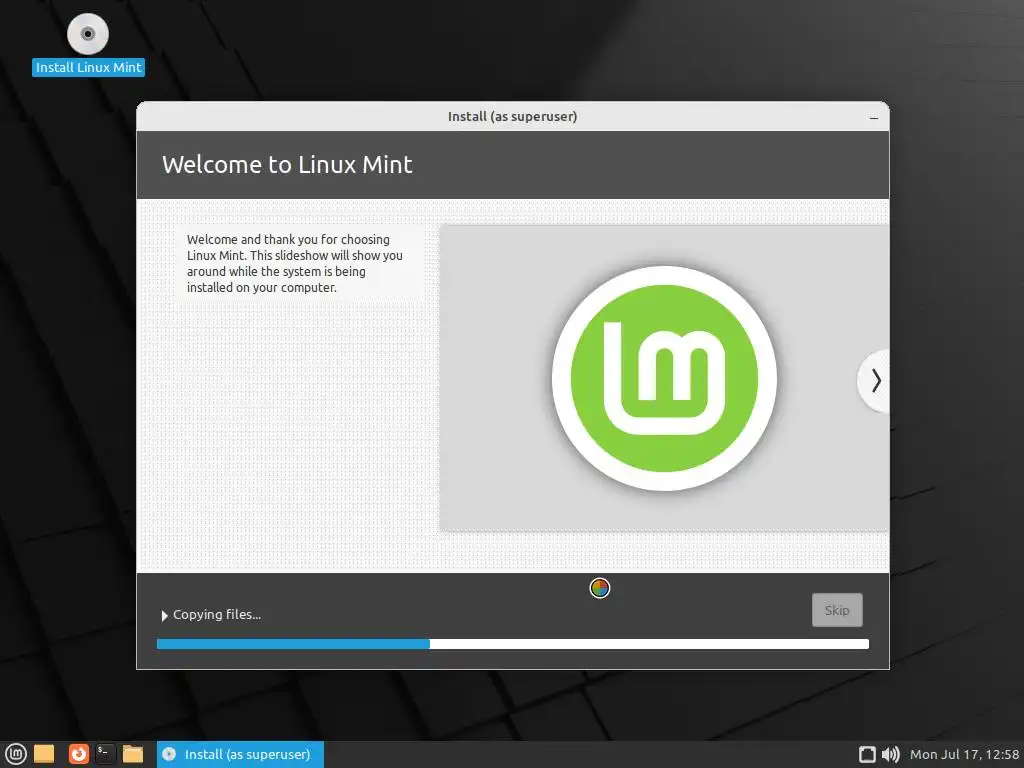Open the calendar from the clock

coord(965,754)
